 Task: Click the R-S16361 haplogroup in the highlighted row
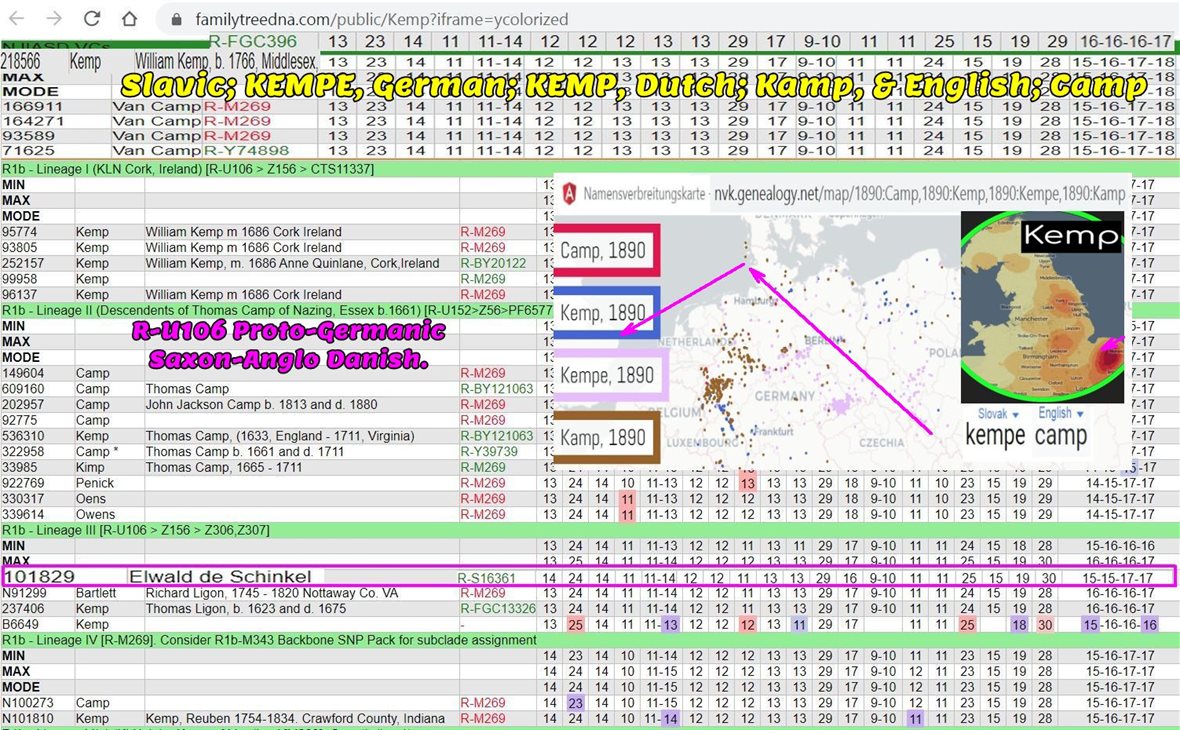click(487, 577)
